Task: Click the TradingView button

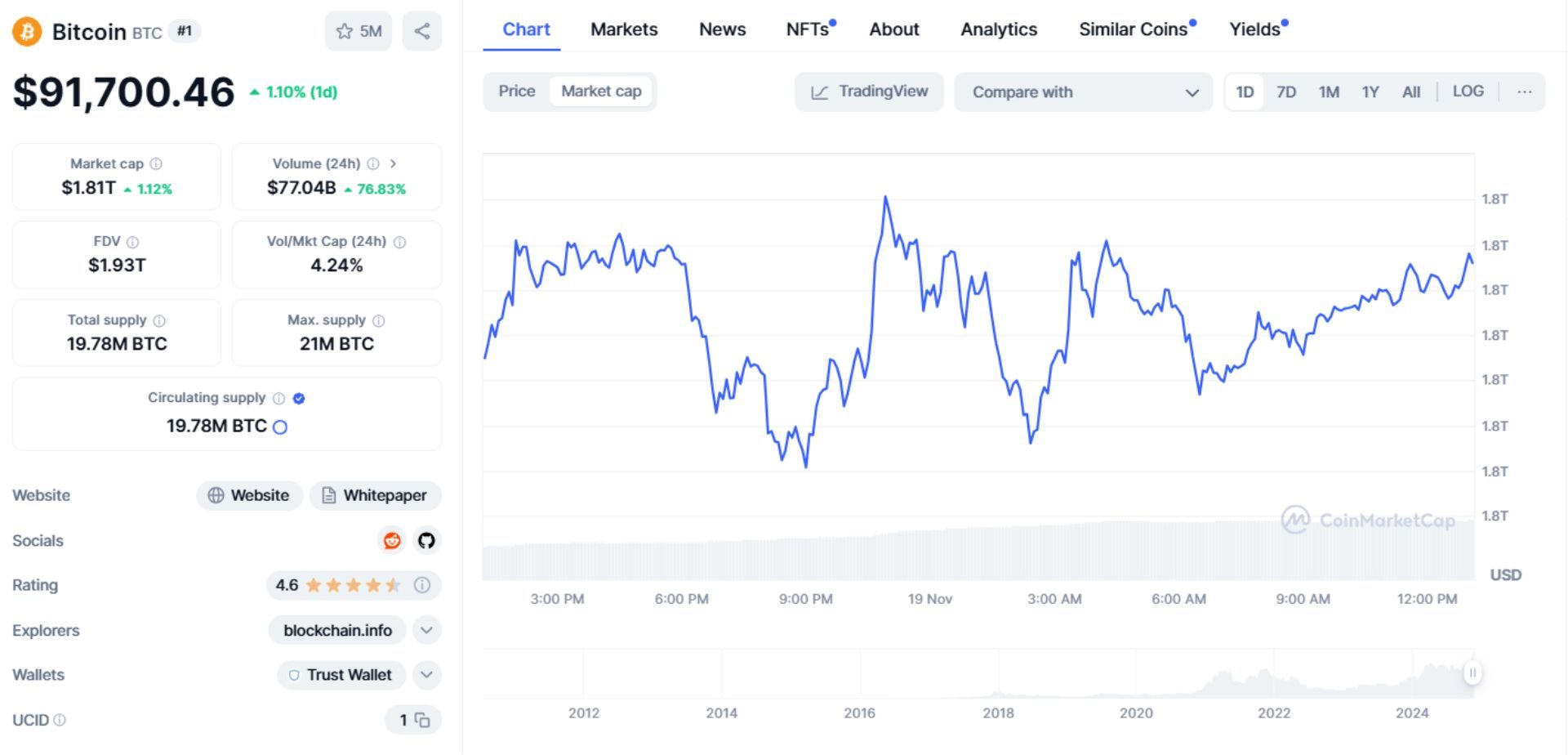Action: click(x=869, y=92)
